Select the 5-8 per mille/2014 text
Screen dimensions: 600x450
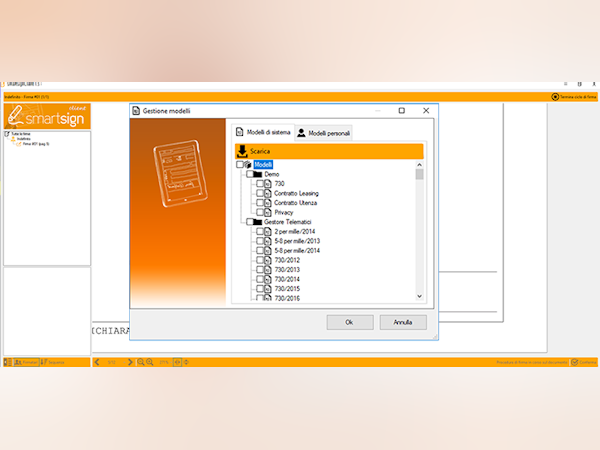coord(297,251)
